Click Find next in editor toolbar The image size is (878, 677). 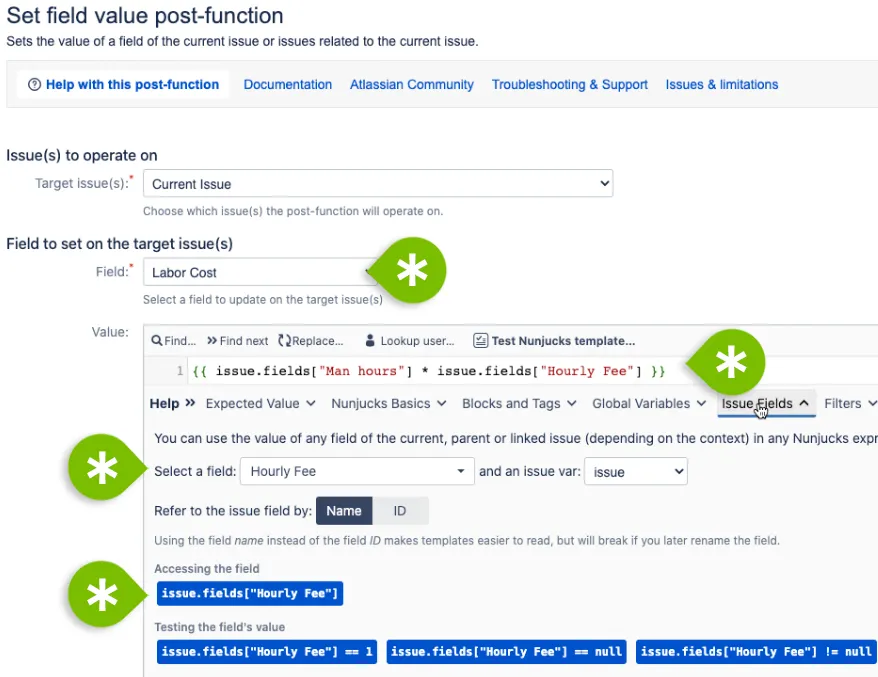[x=244, y=341]
